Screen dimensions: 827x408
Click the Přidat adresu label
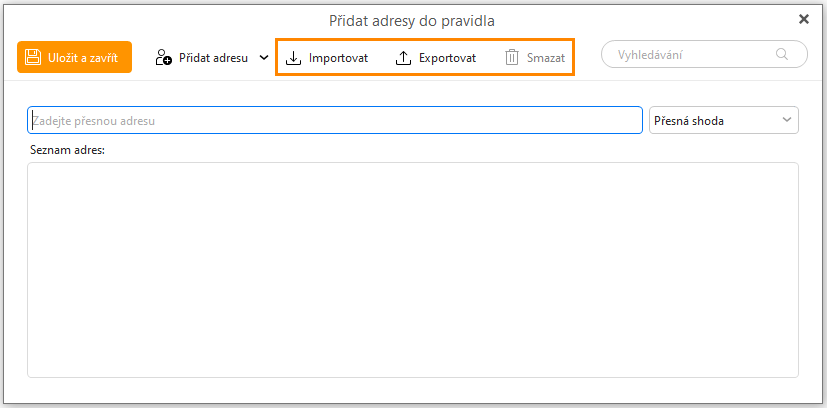pyautogui.click(x=213, y=58)
